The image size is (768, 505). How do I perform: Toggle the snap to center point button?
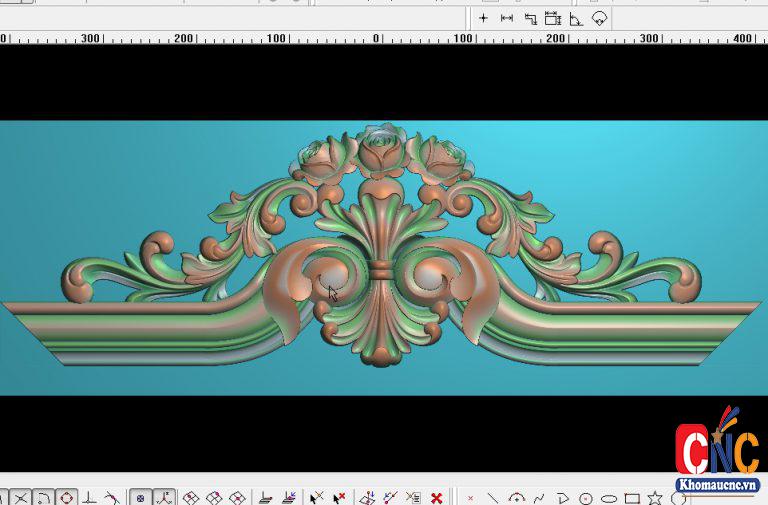point(140,497)
